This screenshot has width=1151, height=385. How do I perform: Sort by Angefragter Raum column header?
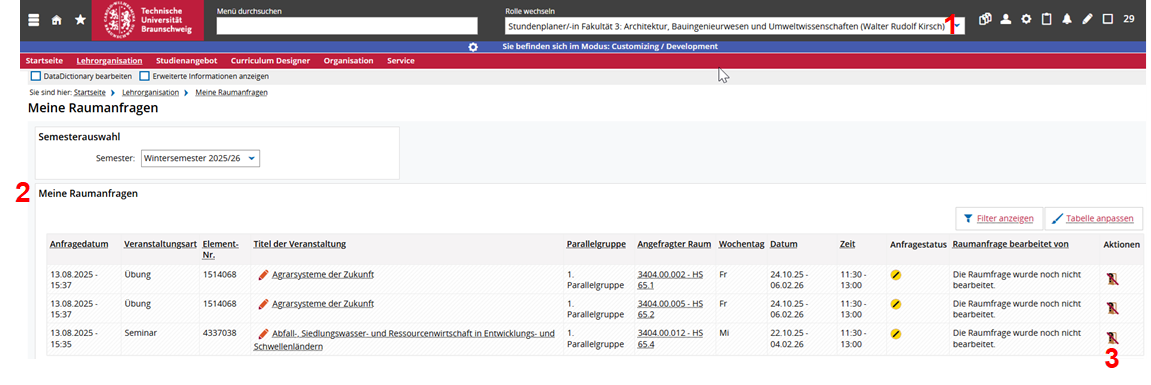coord(673,244)
